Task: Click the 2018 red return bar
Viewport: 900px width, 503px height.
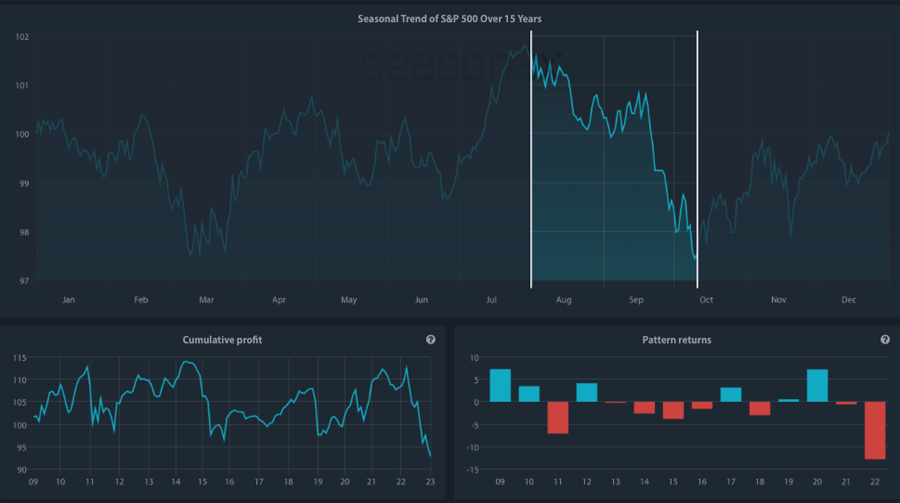Action: click(760, 408)
